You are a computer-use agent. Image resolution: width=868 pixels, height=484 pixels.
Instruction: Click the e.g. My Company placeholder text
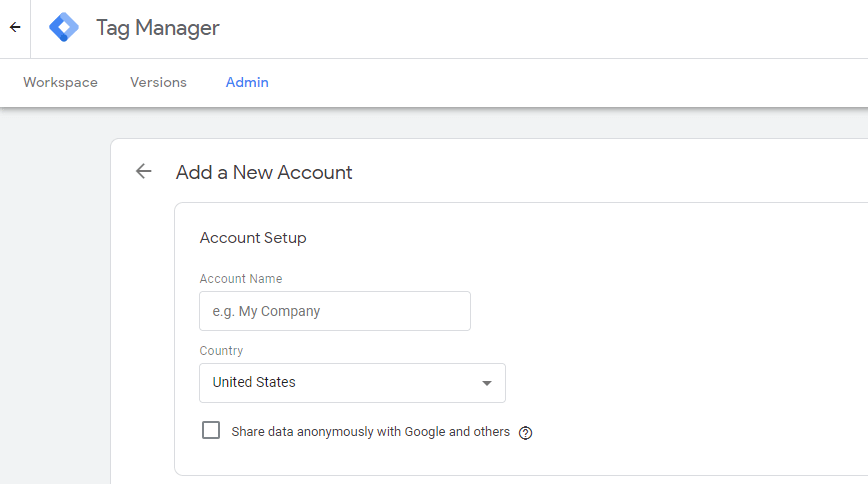[266, 311]
